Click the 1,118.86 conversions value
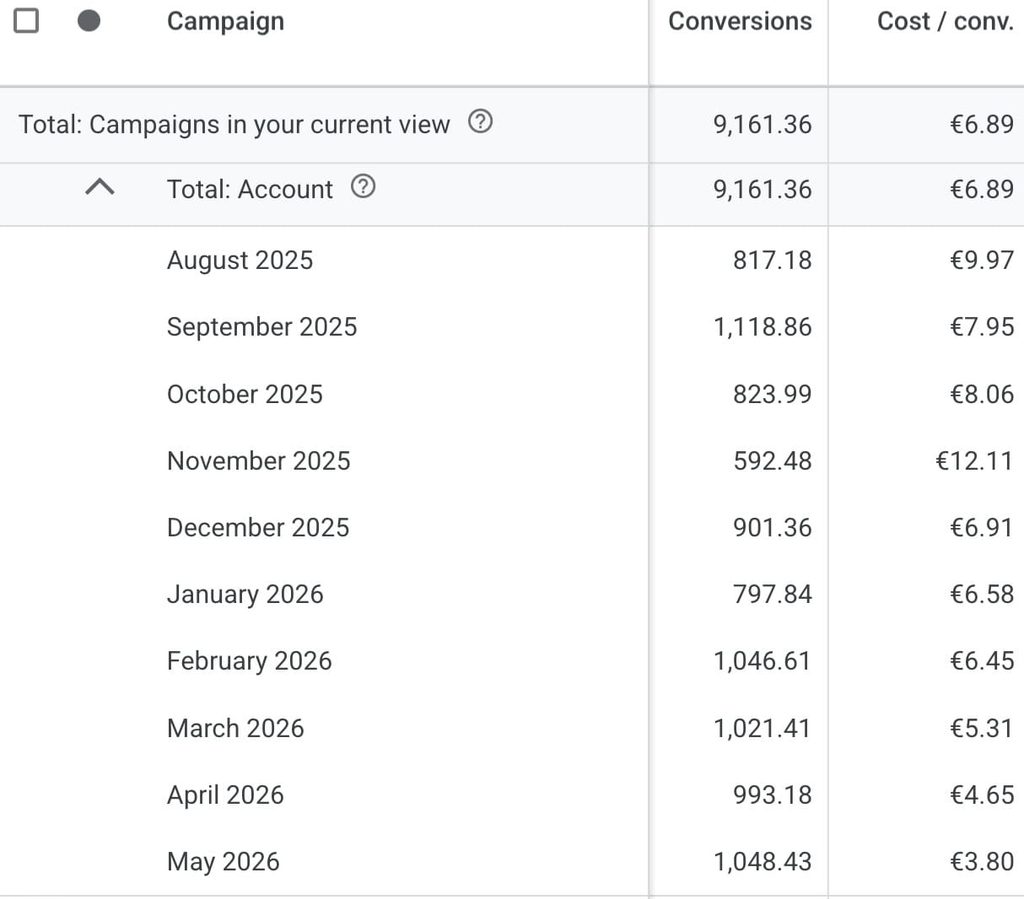 click(763, 327)
